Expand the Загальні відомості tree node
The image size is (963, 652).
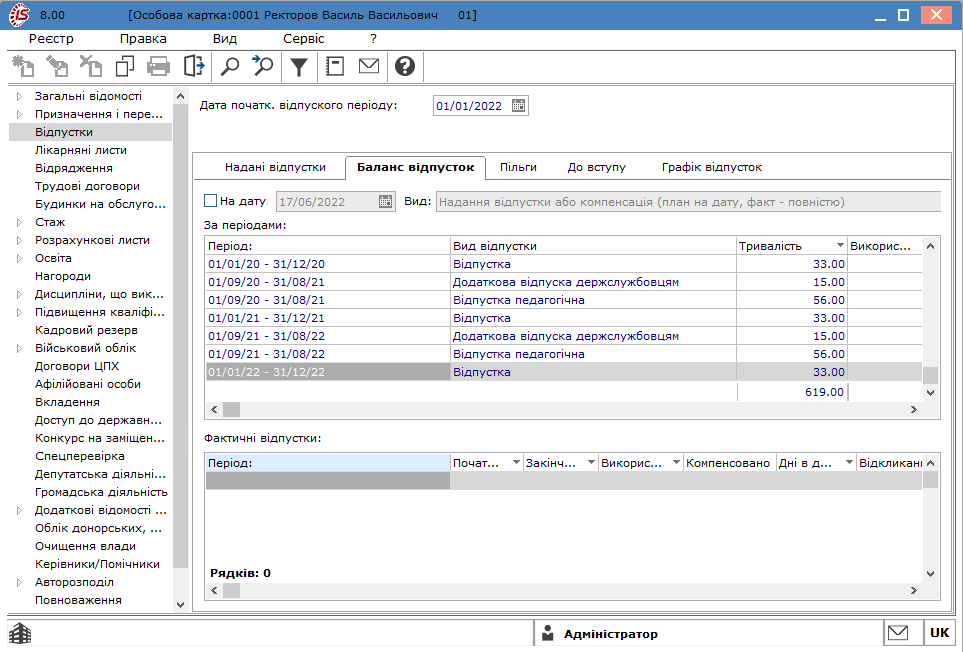pos(20,96)
